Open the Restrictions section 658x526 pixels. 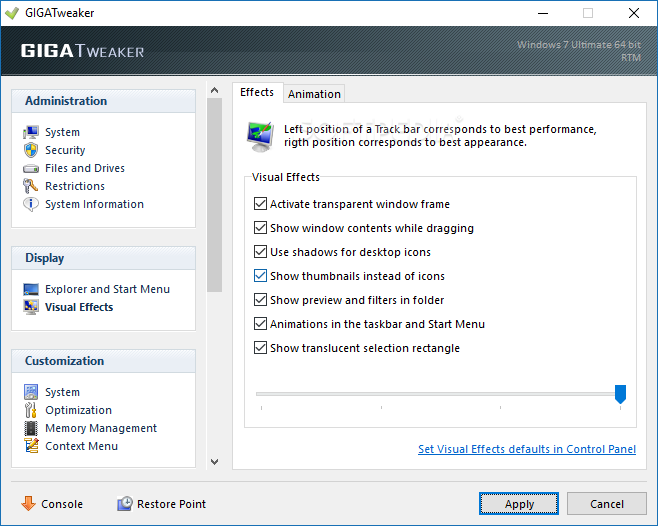75,186
